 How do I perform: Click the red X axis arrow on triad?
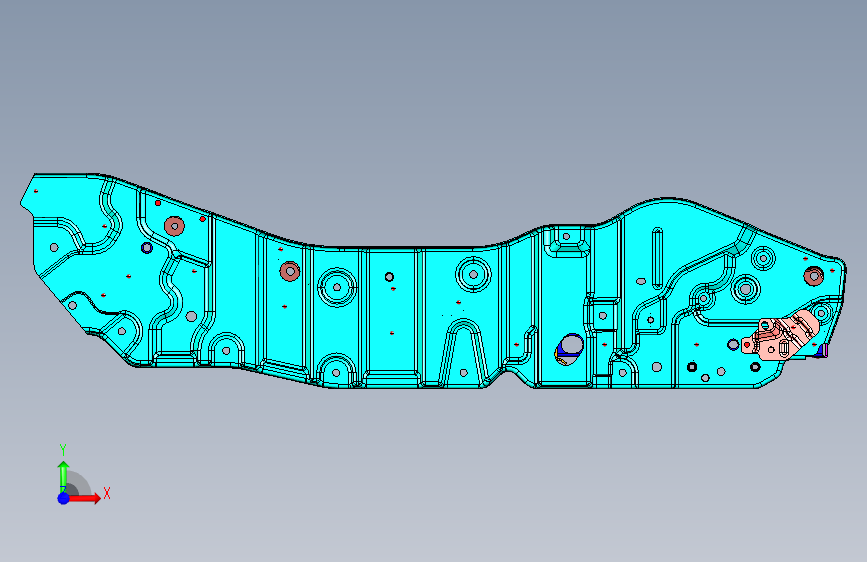84,498
